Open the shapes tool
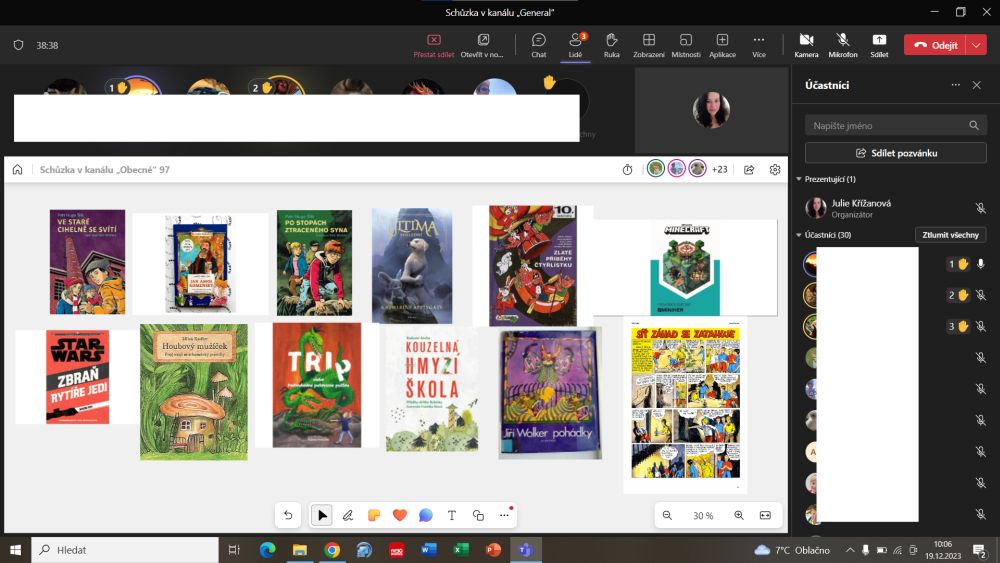1000x563 pixels. coord(478,515)
